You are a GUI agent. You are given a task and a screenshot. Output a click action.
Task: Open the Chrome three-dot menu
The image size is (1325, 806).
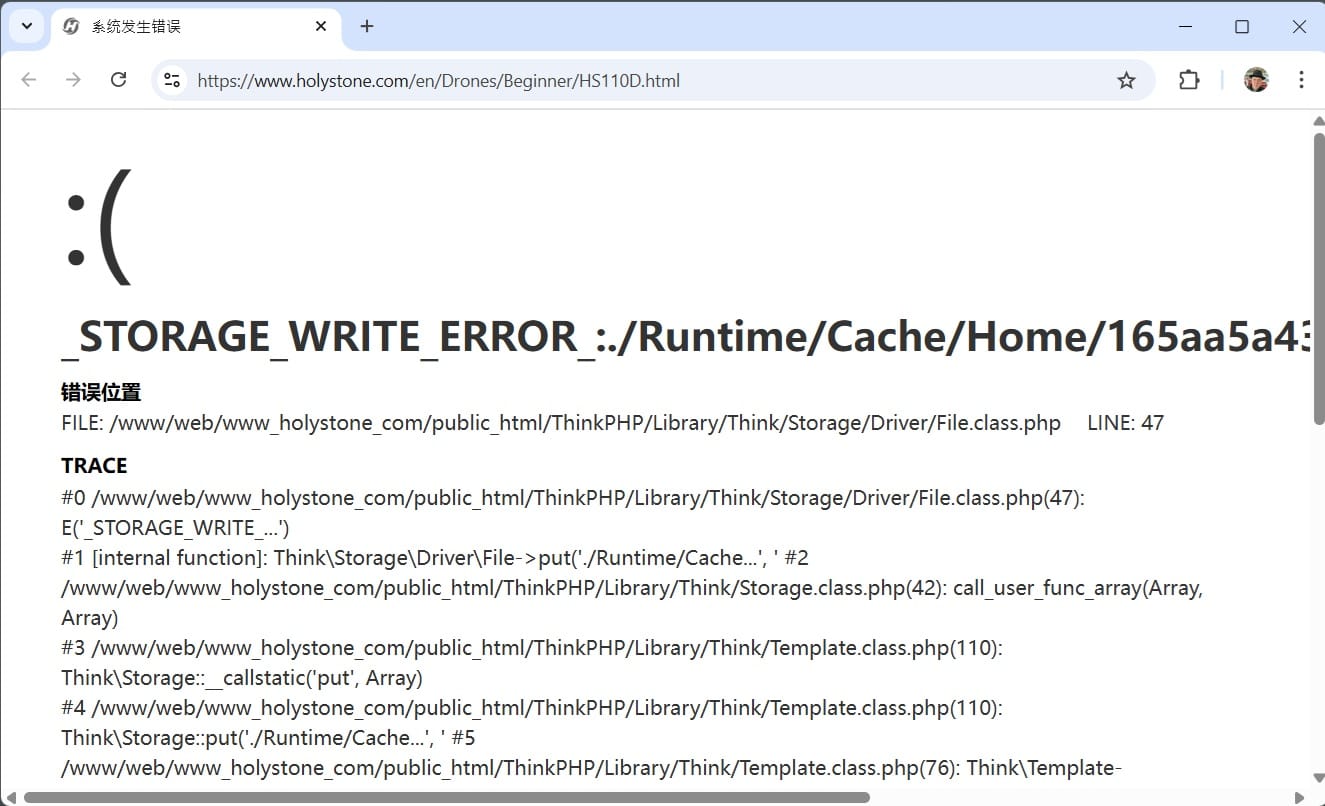click(x=1301, y=80)
